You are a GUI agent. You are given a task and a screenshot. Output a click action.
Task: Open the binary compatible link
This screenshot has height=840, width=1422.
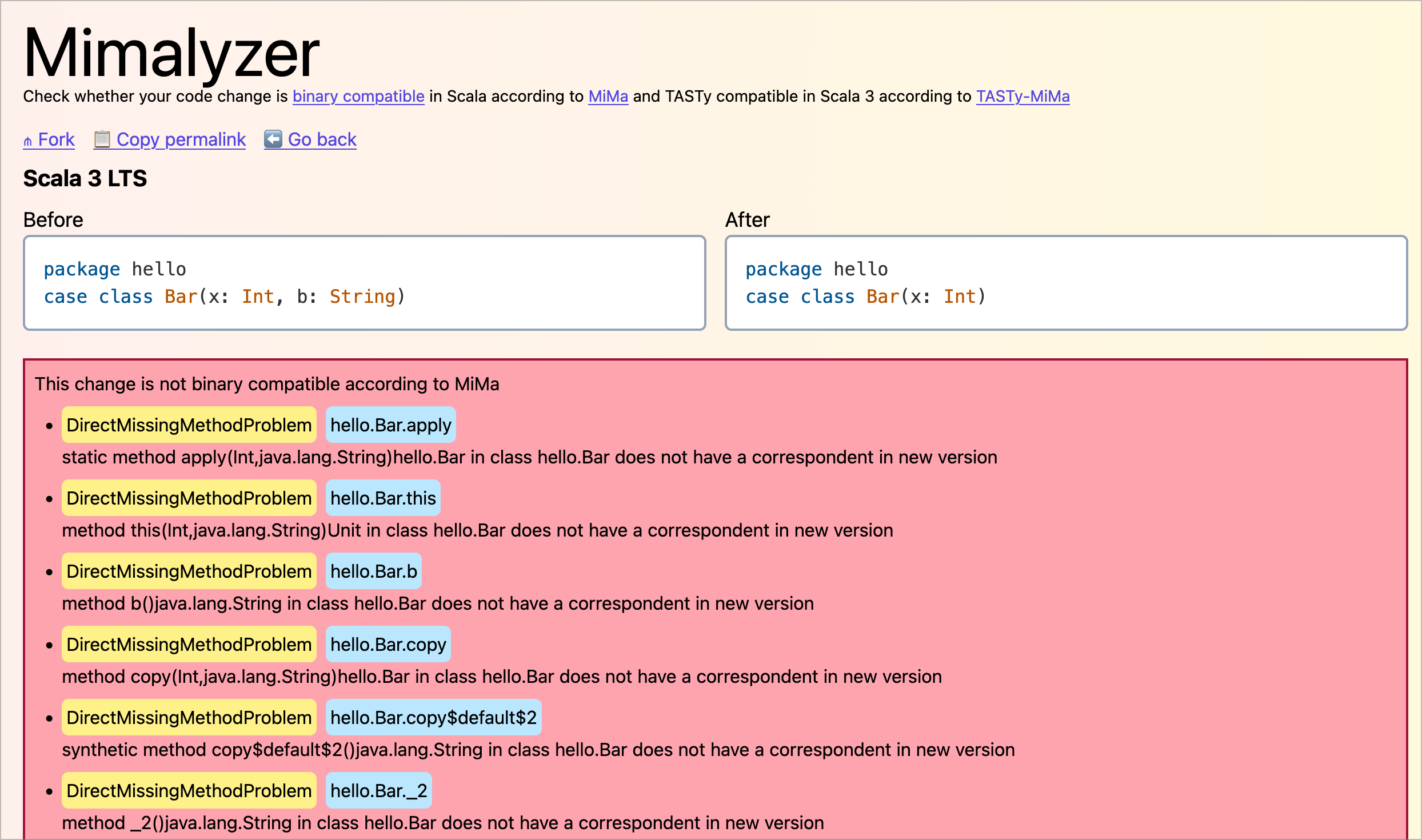click(358, 97)
